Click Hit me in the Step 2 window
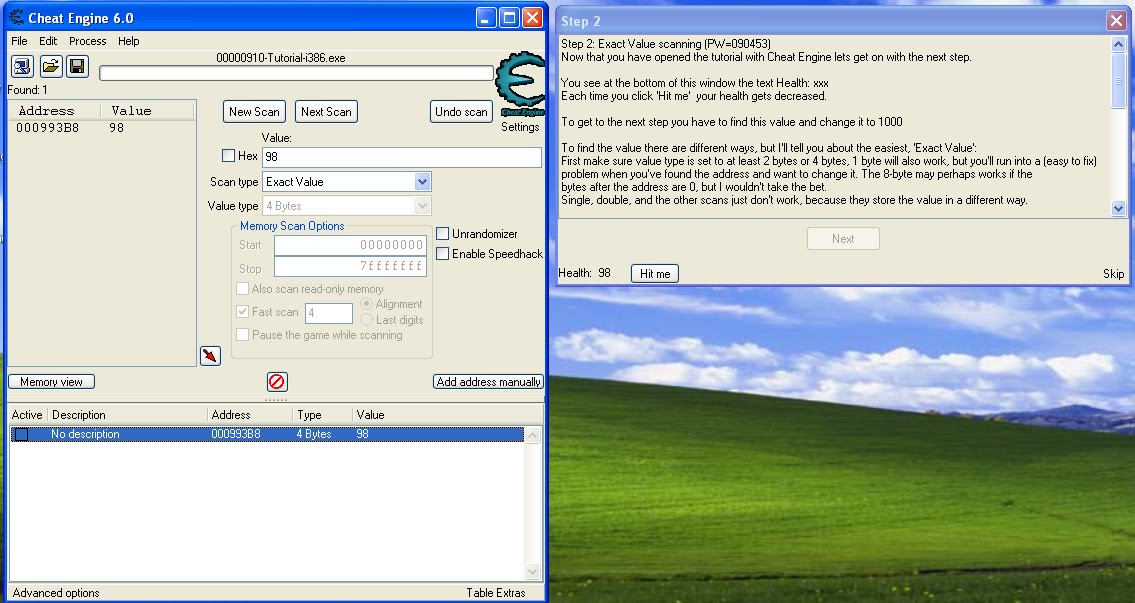1135x603 pixels. pyautogui.click(x=655, y=274)
